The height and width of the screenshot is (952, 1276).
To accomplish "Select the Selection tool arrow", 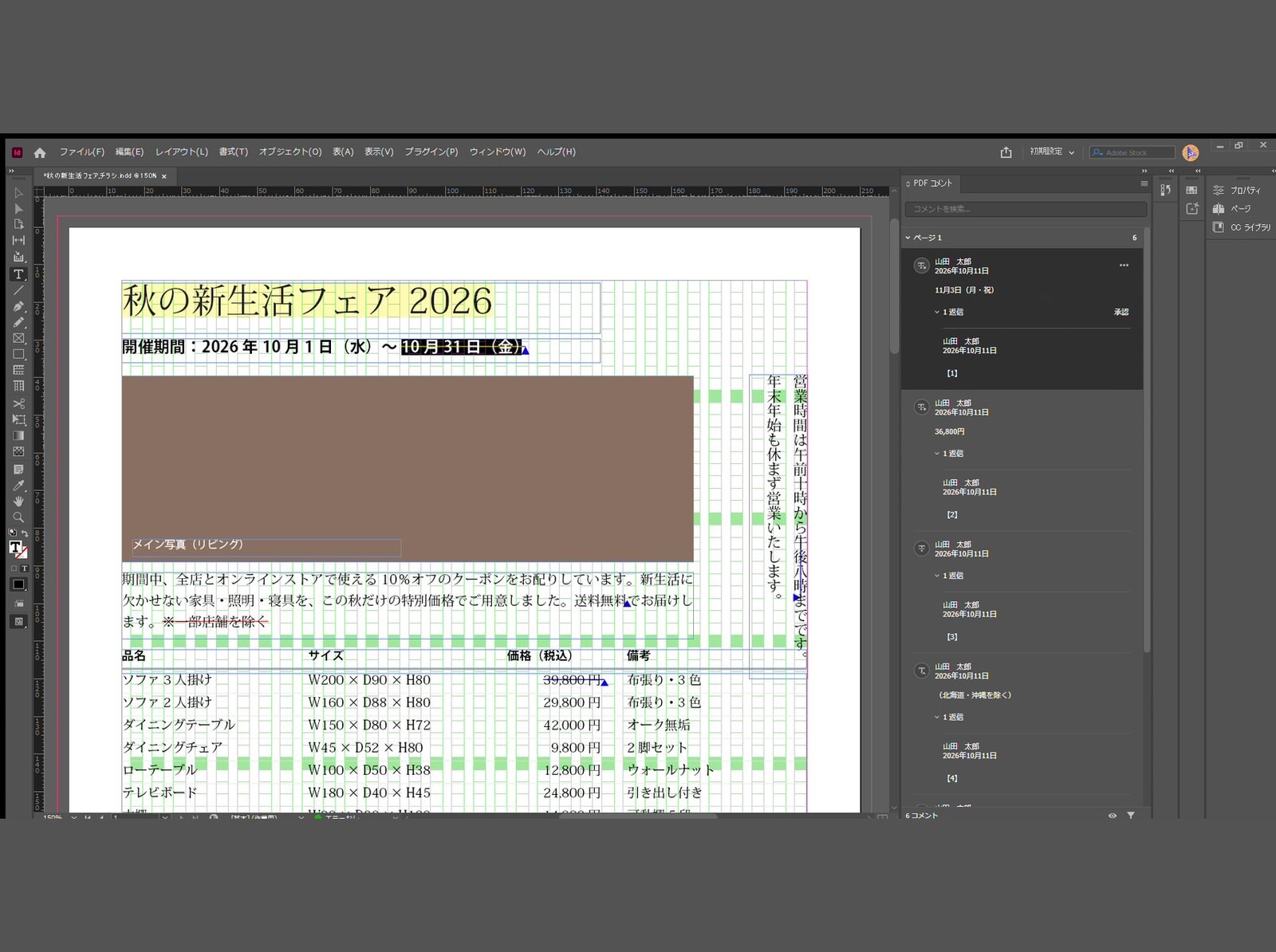I will pyautogui.click(x=18, y=193).
